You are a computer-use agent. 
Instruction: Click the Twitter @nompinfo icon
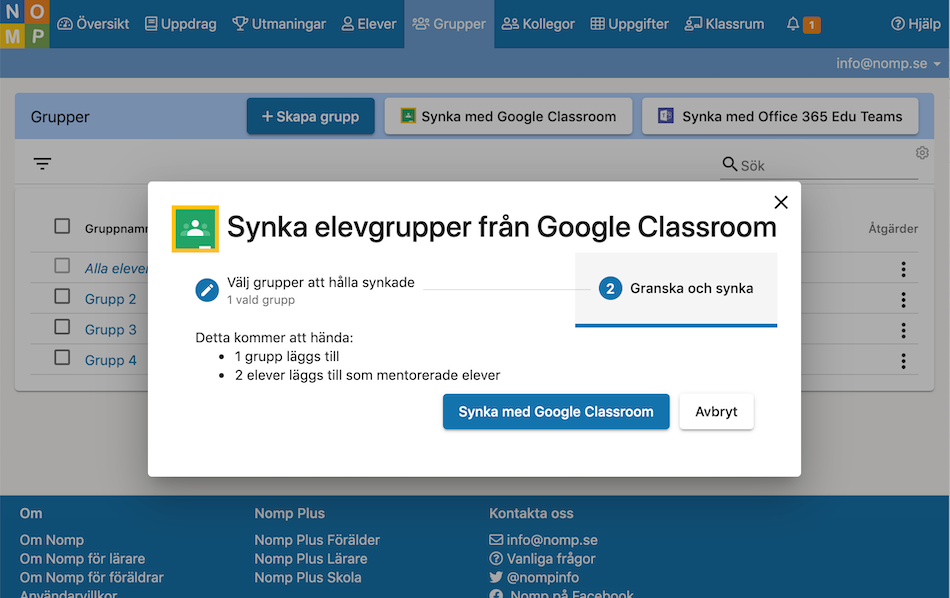(x=496, y=577)
